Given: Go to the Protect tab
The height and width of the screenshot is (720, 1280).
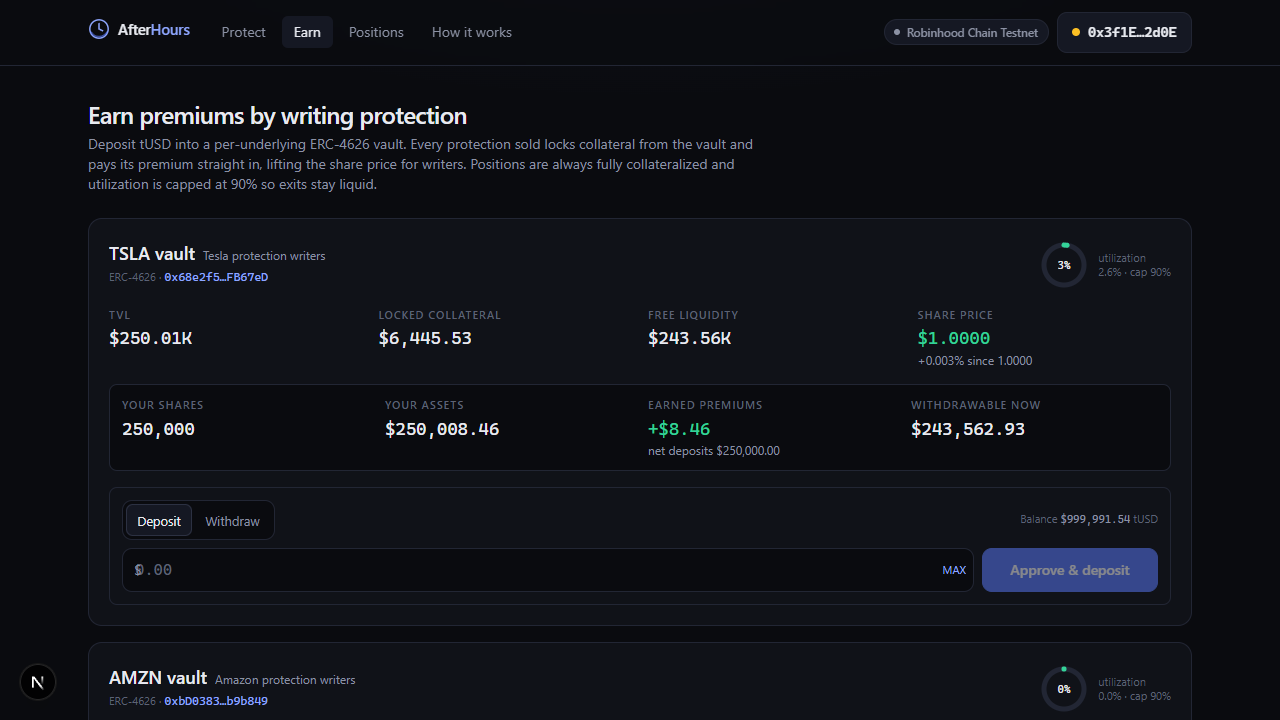Looking at the screenshot, I should [x=243, y=32].
